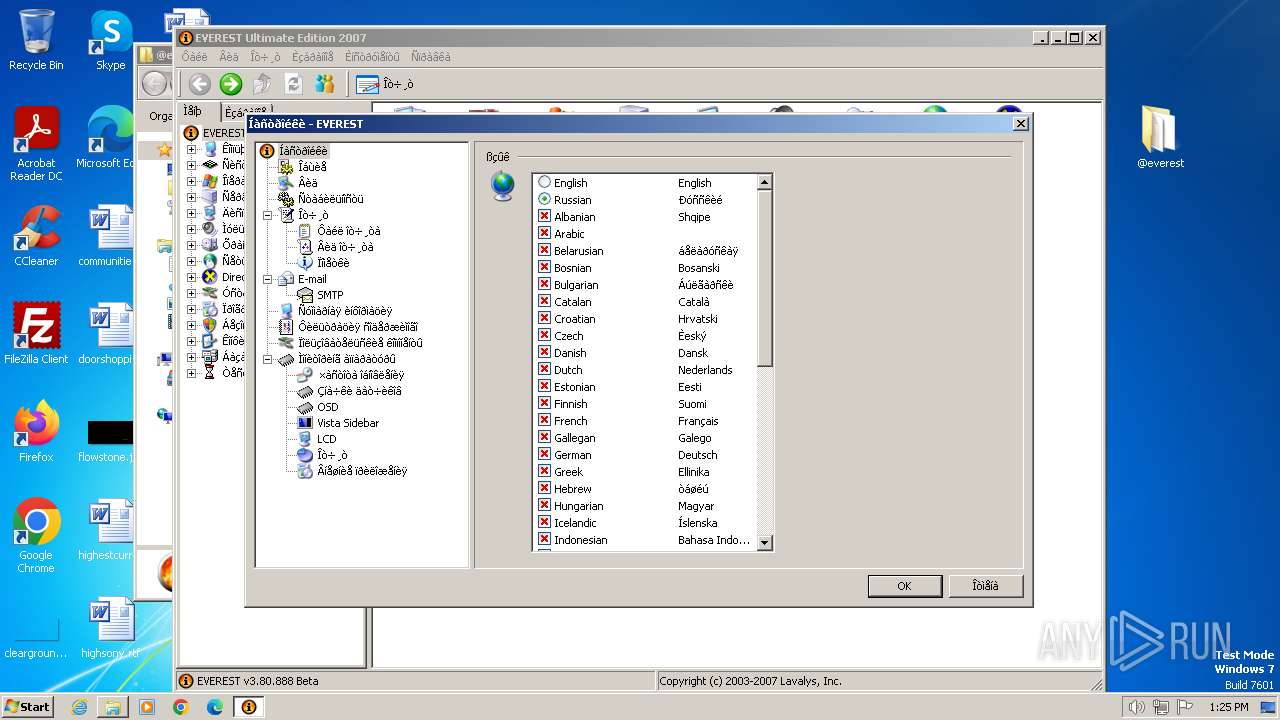This screenshot has width=1280, height=720.
Task: Toggle the red X box beside Arabic
Action: [544, 233]
